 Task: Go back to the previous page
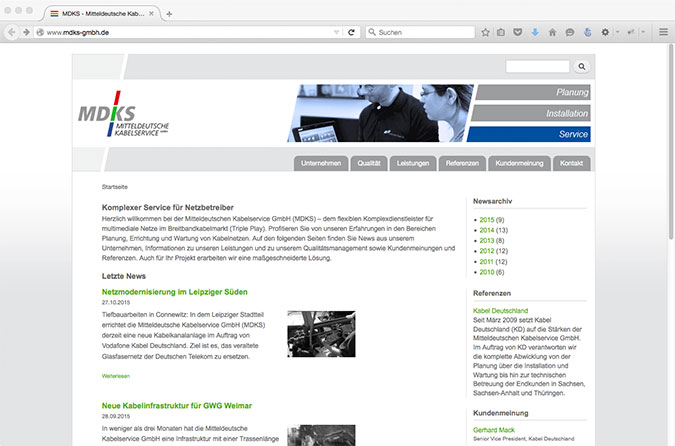coord(12,32)
